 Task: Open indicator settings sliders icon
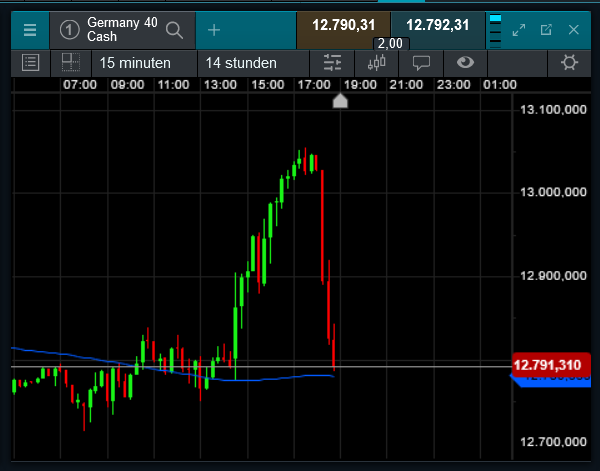[332, 63]
